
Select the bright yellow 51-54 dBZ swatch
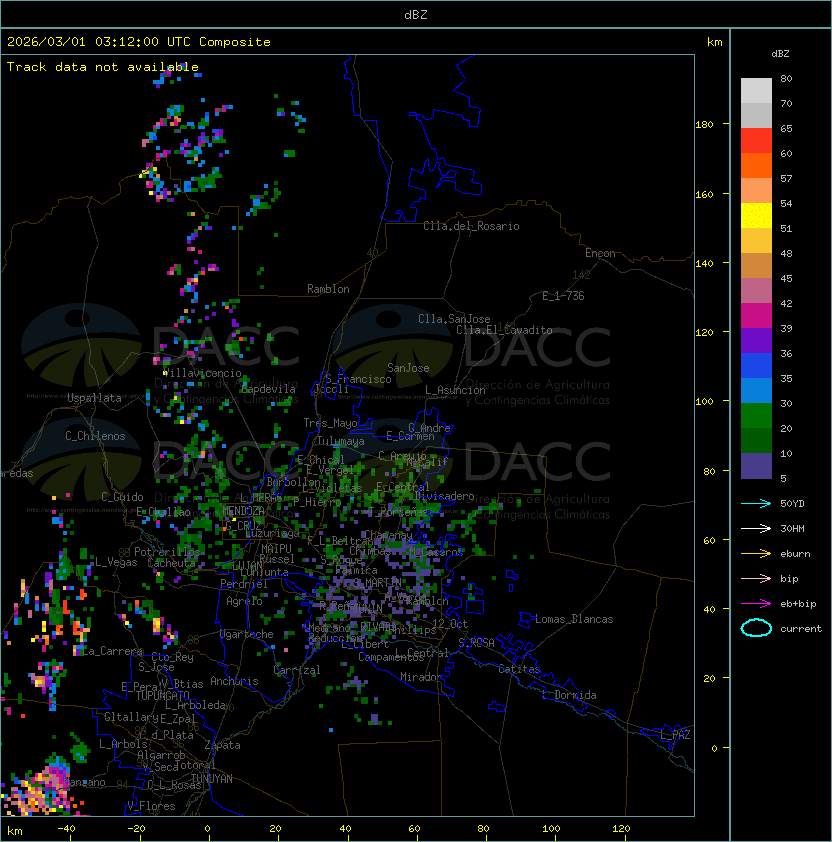tap(756, 216)
